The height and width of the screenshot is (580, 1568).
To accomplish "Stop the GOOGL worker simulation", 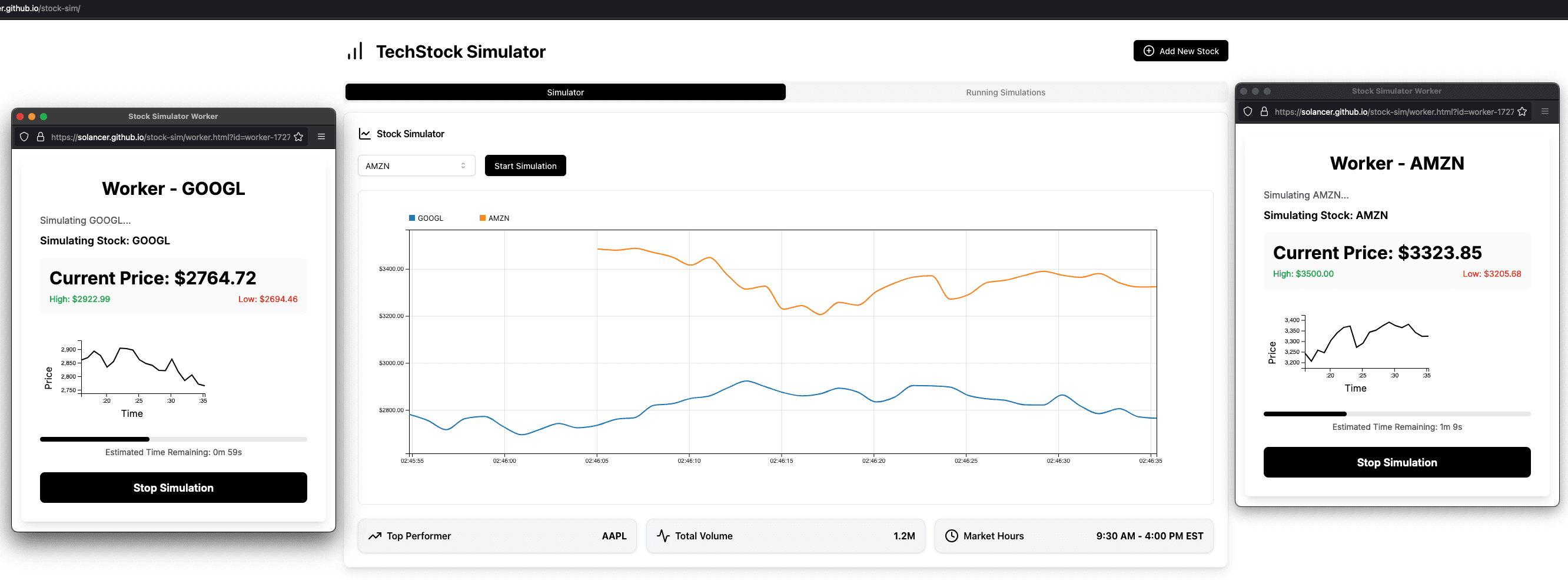I will coord(174,488).
